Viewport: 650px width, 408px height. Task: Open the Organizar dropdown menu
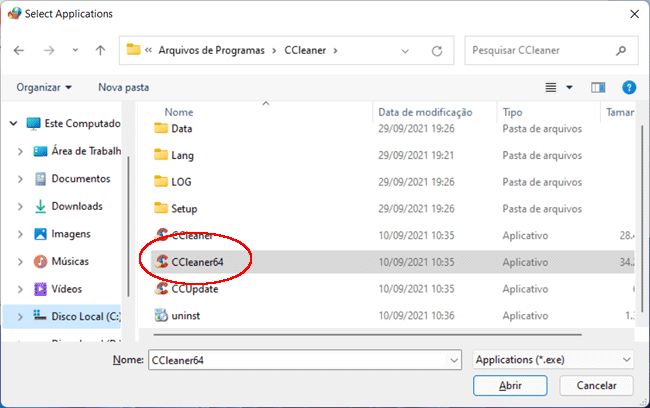click(44, 88)
